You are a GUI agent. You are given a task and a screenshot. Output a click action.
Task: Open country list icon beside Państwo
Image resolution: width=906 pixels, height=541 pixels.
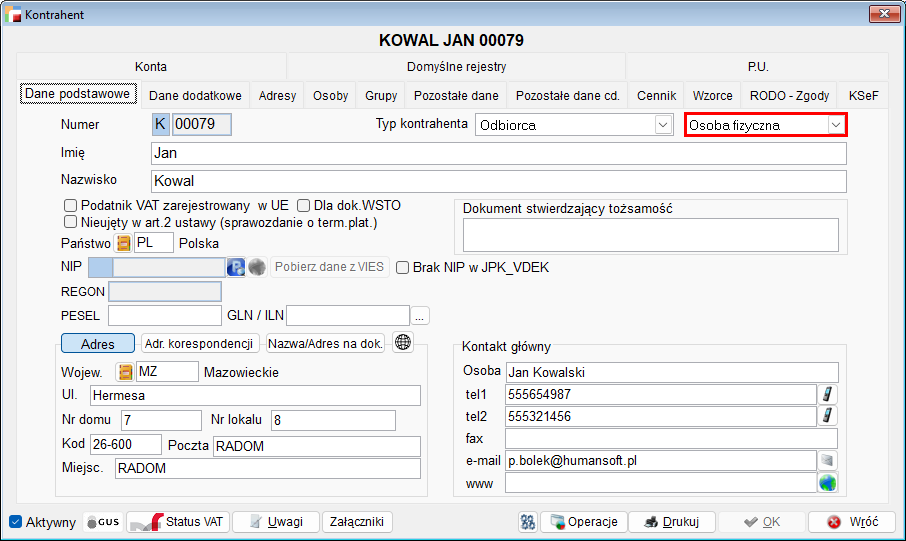(124, 243)
